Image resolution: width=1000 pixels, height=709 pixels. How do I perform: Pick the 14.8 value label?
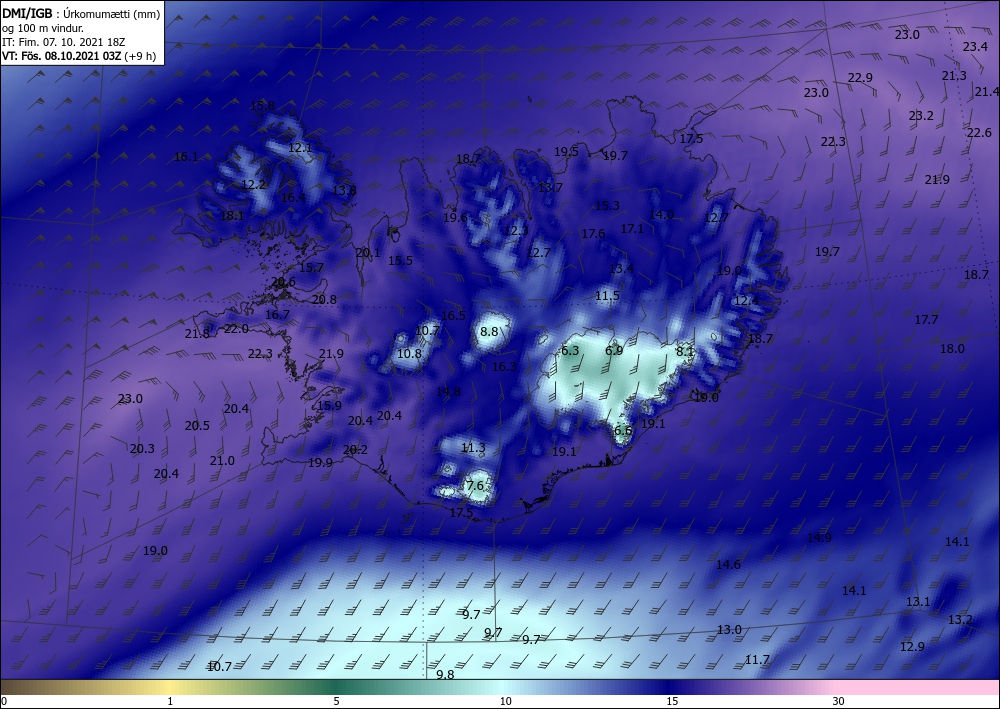click(448, 391)
